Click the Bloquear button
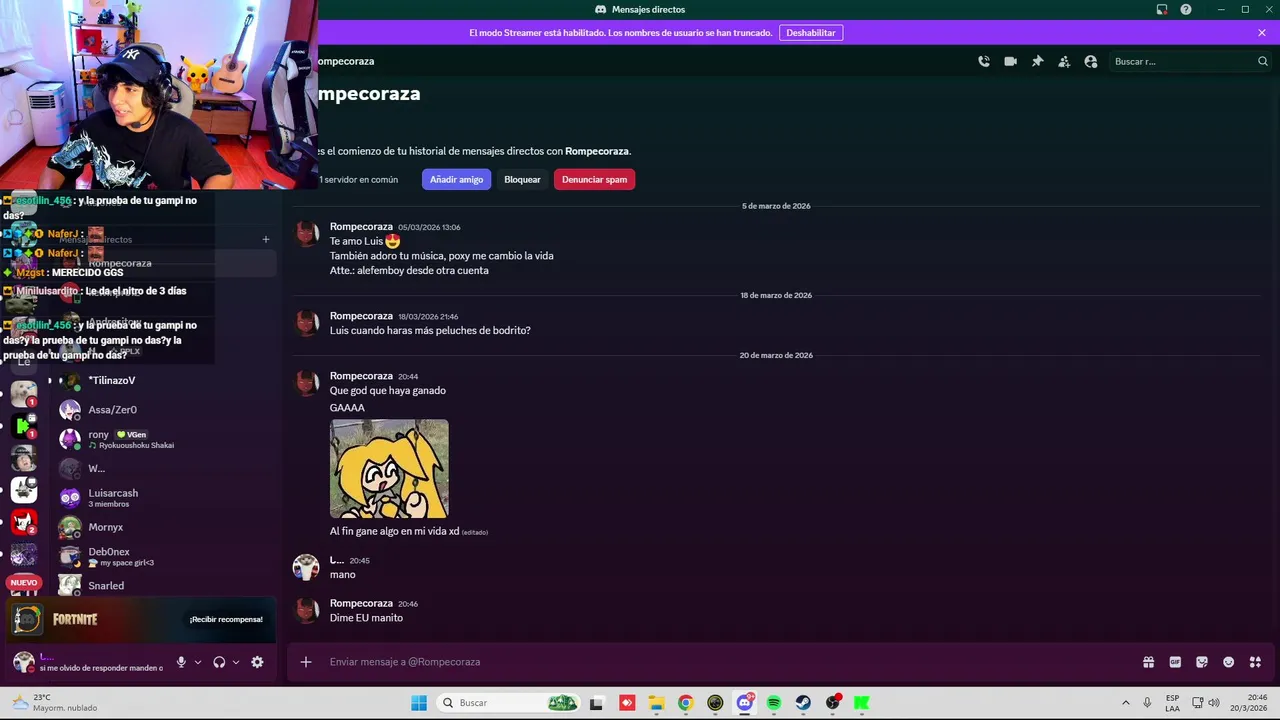 point(522,179)
